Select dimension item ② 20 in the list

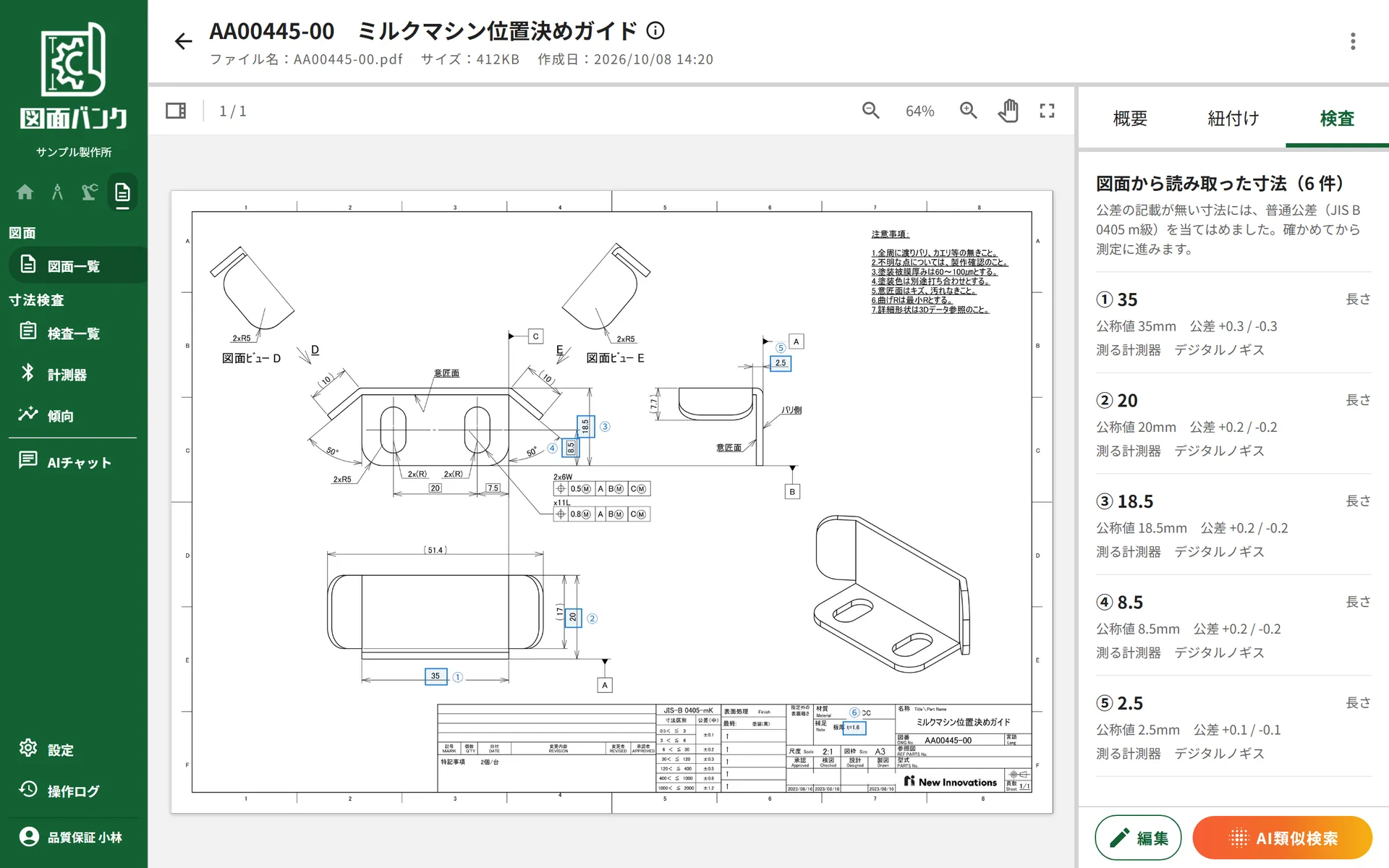pyautogui.click(x=1233, y=425)
